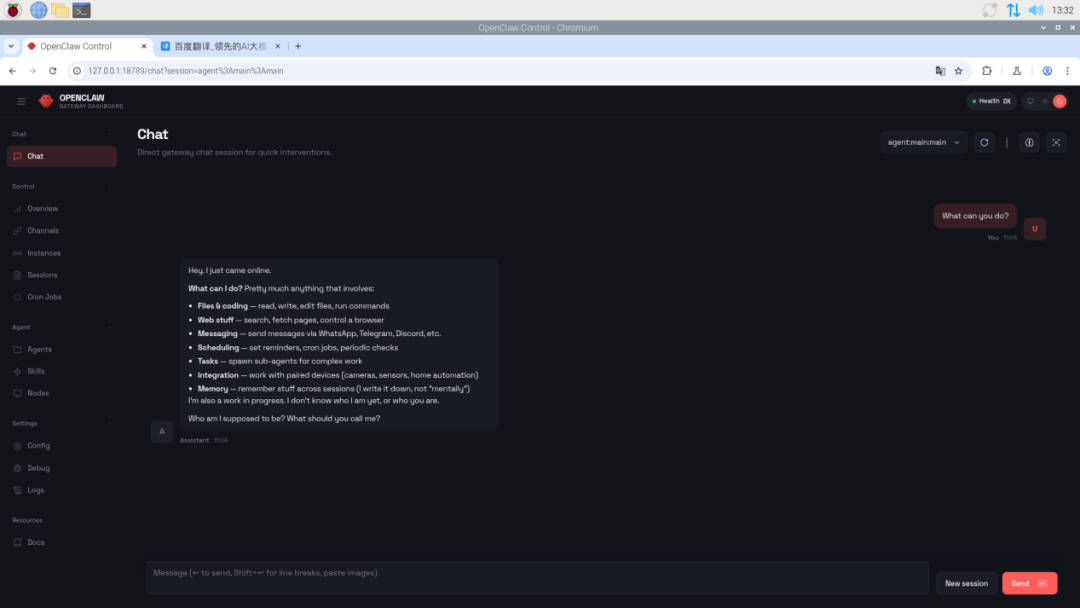Screen dimensions: 1080x608
Task: Collapse the Agent sidebar section
Action: 109,327
